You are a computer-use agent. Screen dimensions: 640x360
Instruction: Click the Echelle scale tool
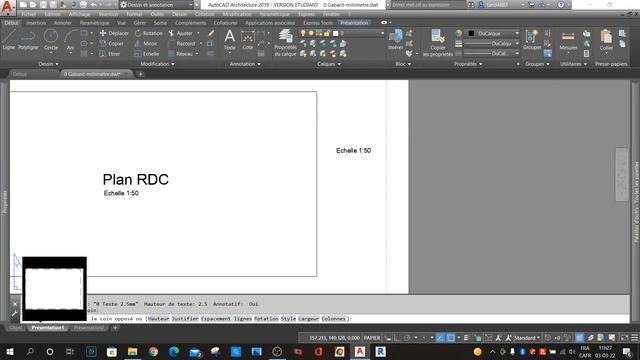coord(147,53)
